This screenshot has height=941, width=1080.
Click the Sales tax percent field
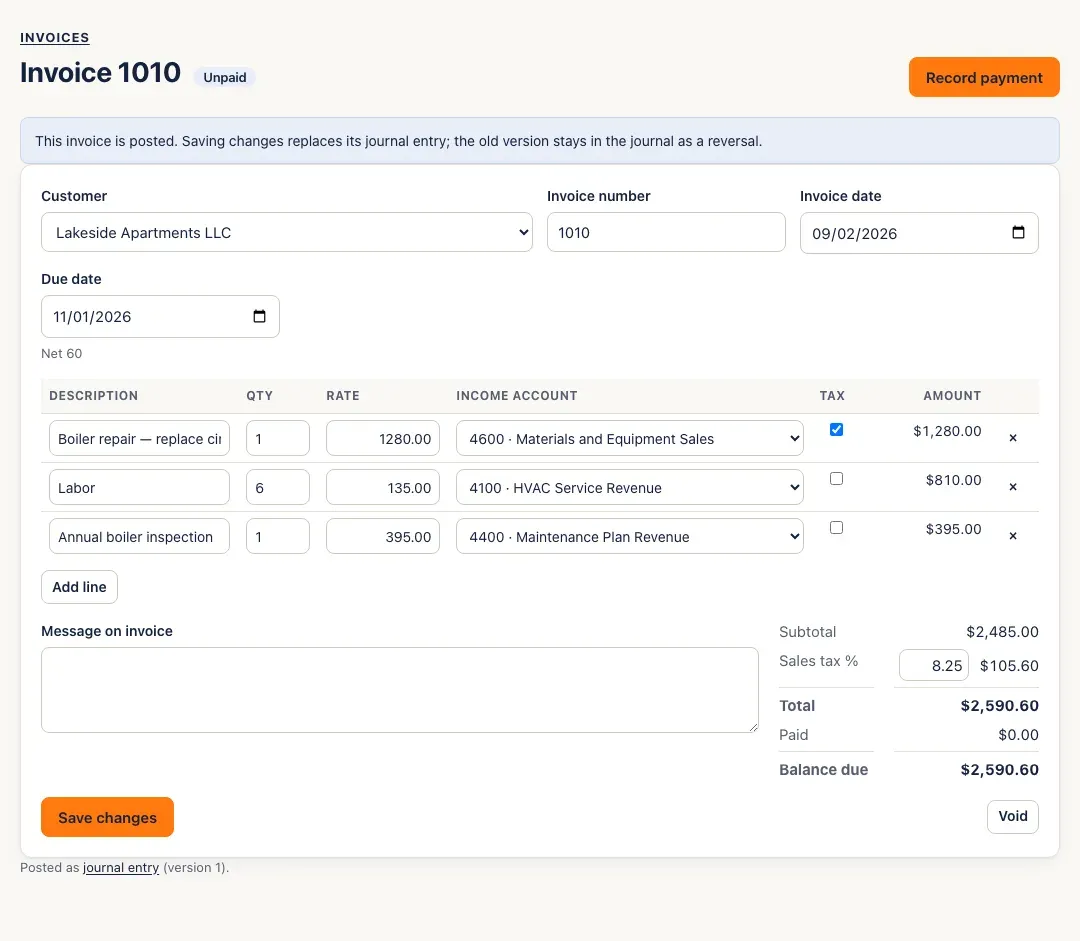(x=933, y=665)
